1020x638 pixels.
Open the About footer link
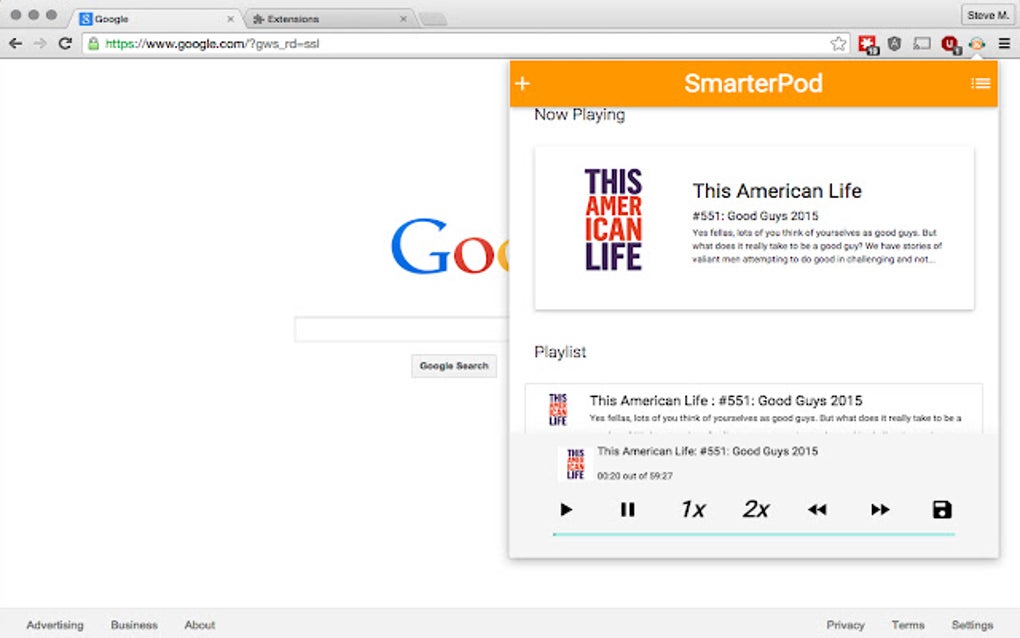coord(200,624)
